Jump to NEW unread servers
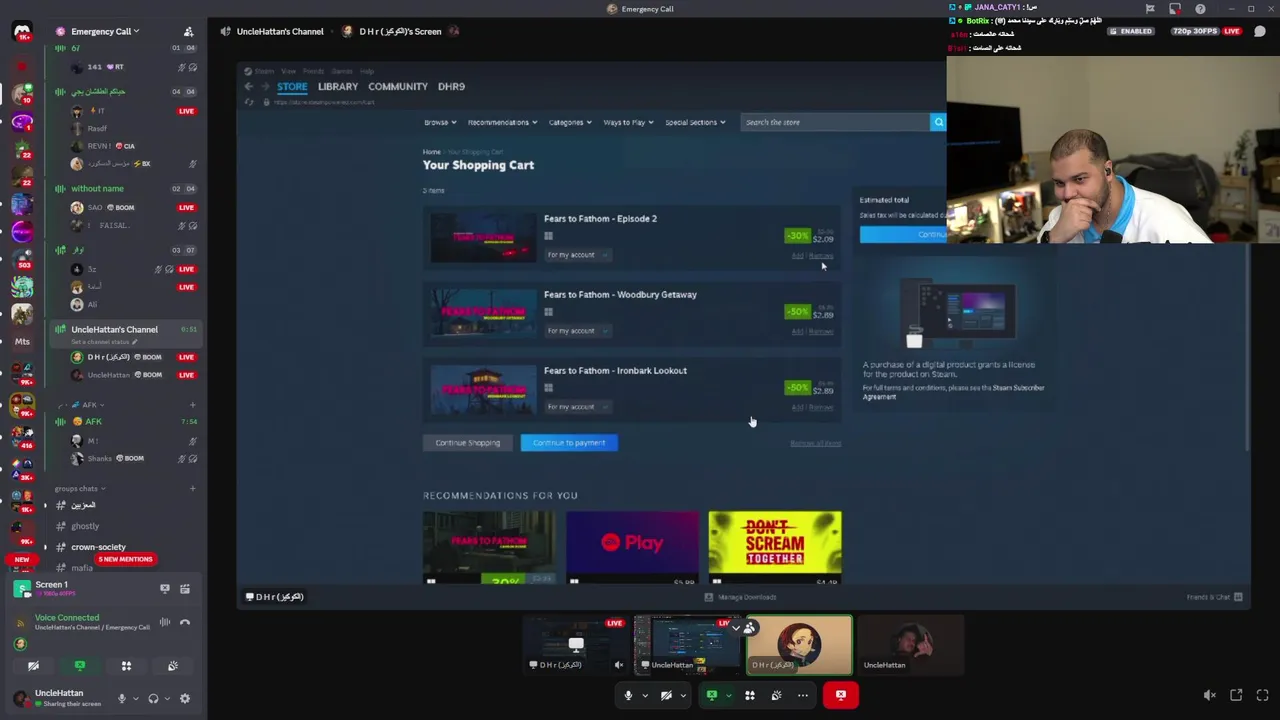The height and width of the screenshot is (720, 1280). 22,559
